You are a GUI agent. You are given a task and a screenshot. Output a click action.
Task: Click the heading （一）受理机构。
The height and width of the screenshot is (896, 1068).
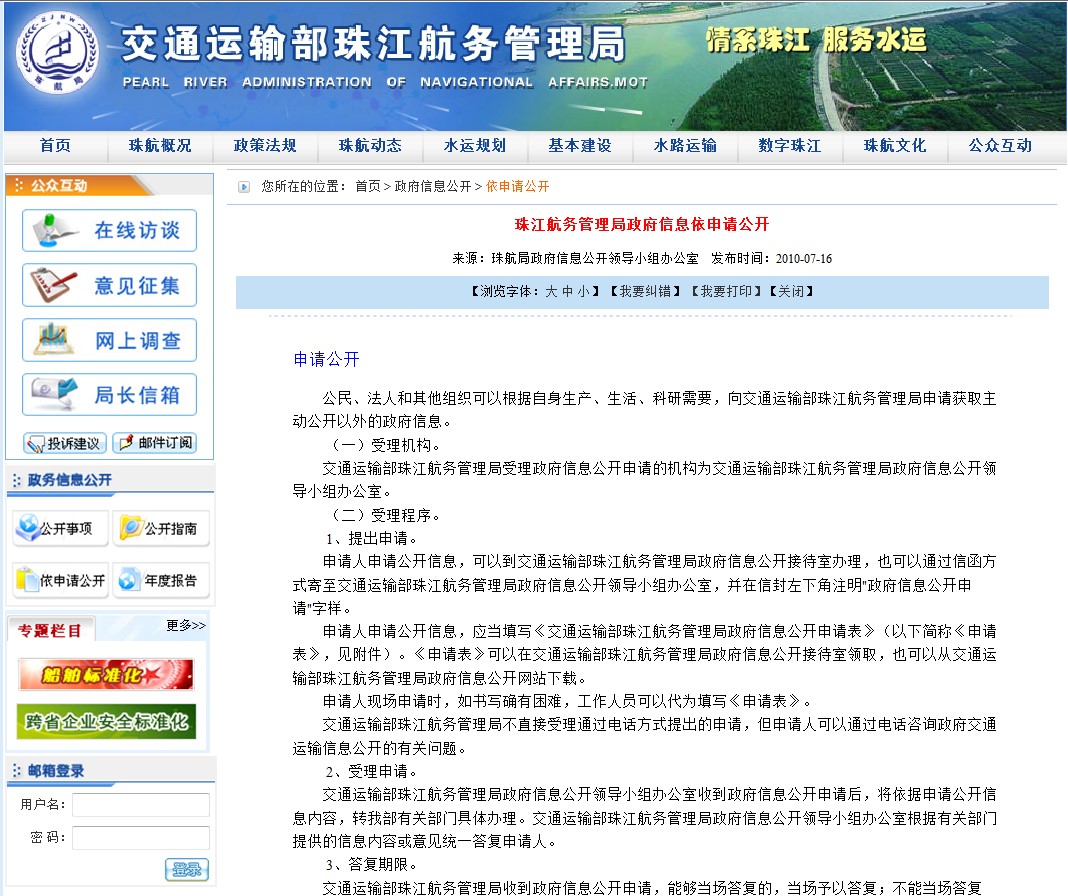[x=384, y=446]
